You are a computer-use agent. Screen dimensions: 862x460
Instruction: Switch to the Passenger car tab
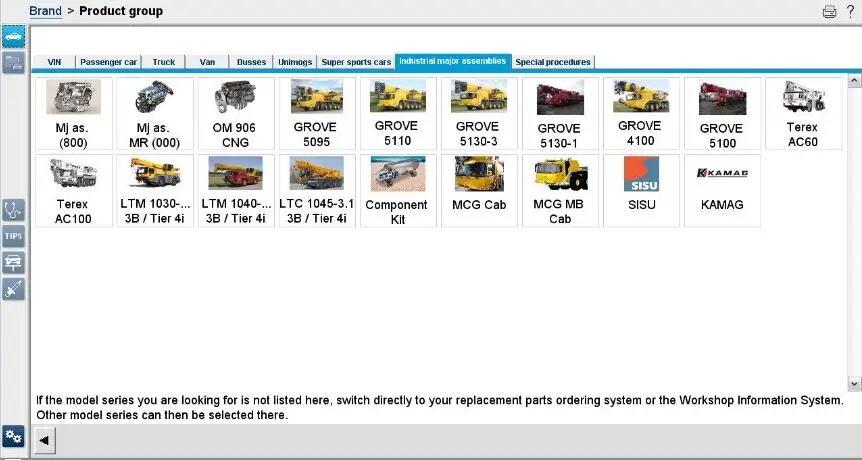coord(108,62)
